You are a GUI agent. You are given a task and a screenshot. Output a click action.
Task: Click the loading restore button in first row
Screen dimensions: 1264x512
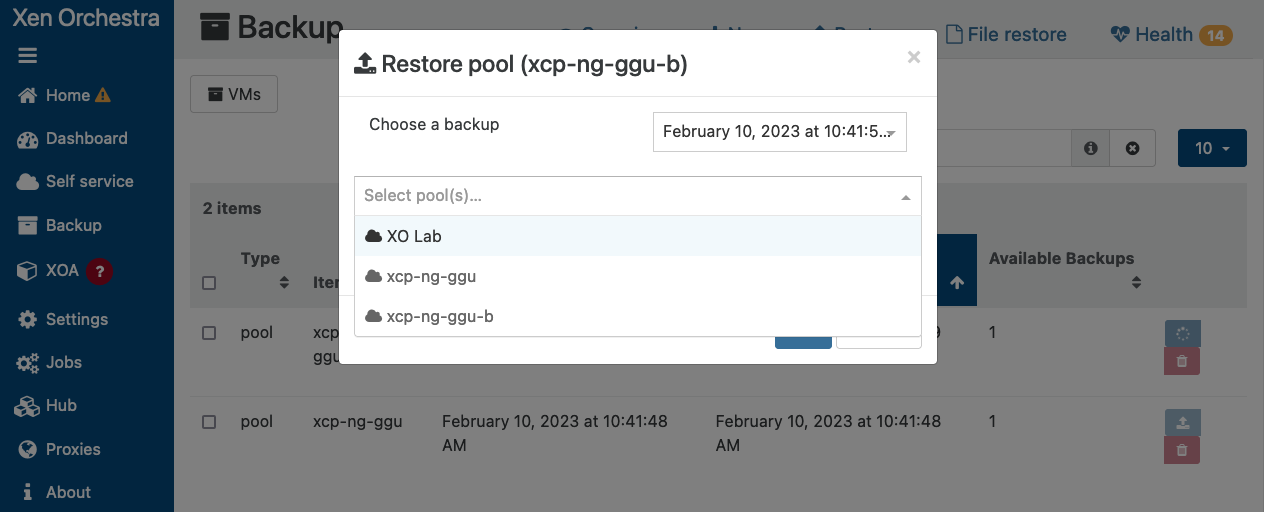click(x=1182, y=334)
